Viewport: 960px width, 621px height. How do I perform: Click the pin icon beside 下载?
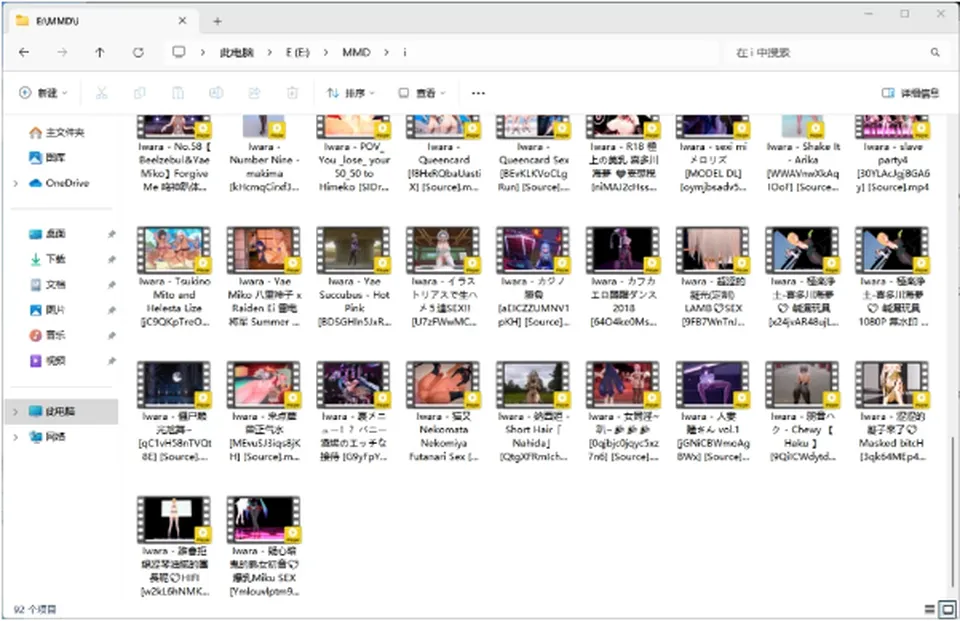(111, 260)
